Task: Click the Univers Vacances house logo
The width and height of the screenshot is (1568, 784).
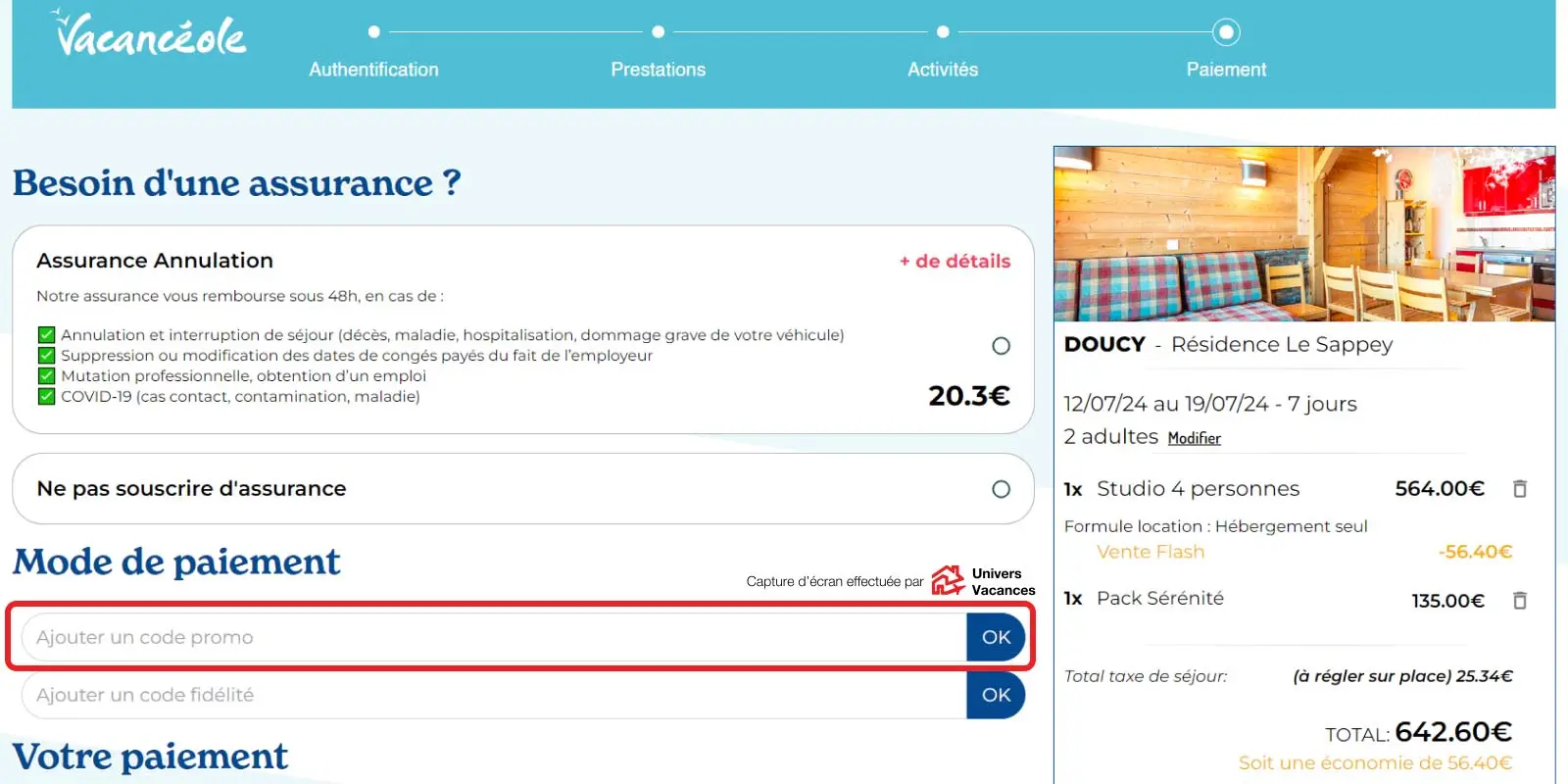Action: (948, 580)
